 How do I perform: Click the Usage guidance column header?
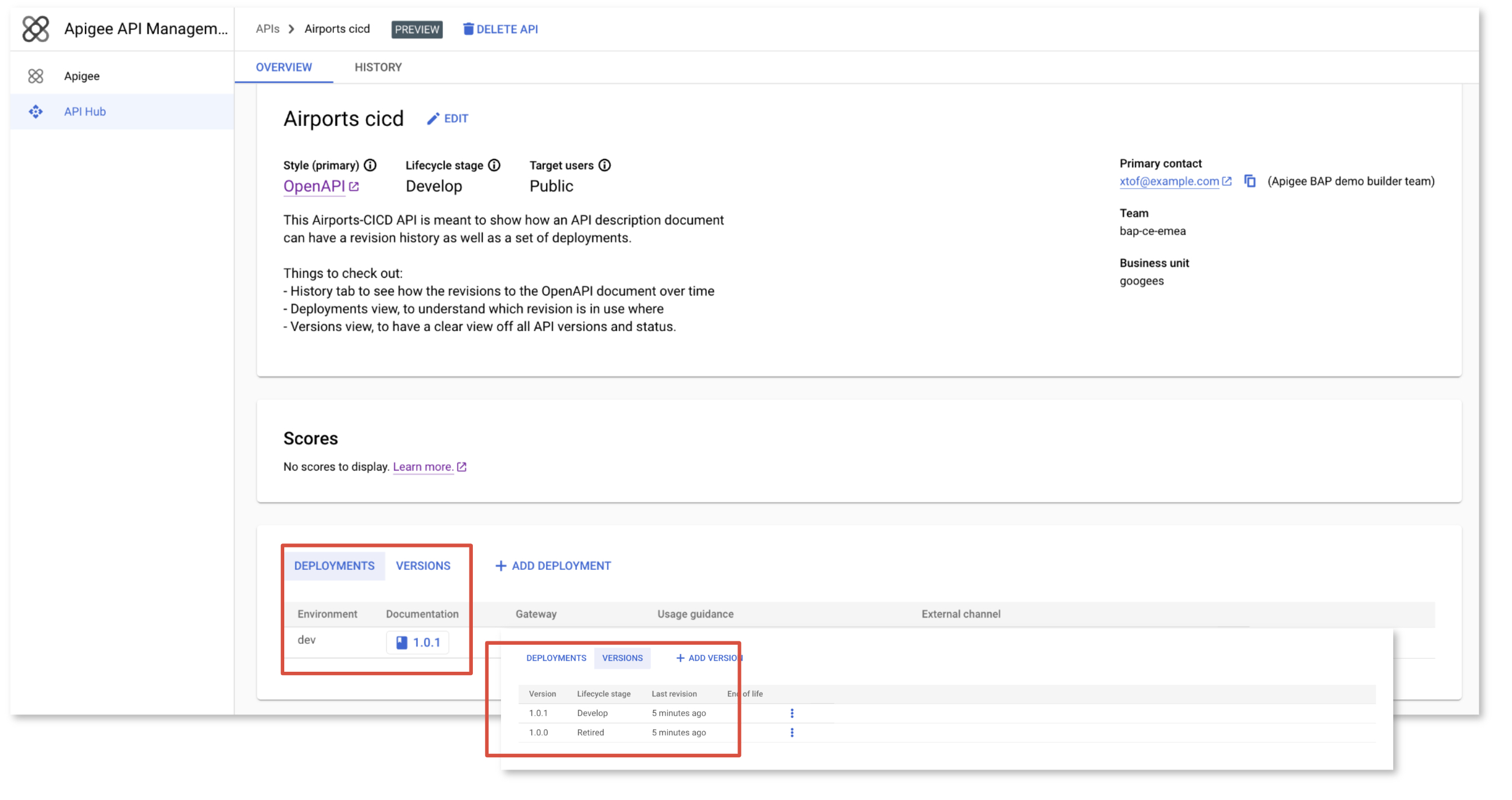tap(695, 613)
